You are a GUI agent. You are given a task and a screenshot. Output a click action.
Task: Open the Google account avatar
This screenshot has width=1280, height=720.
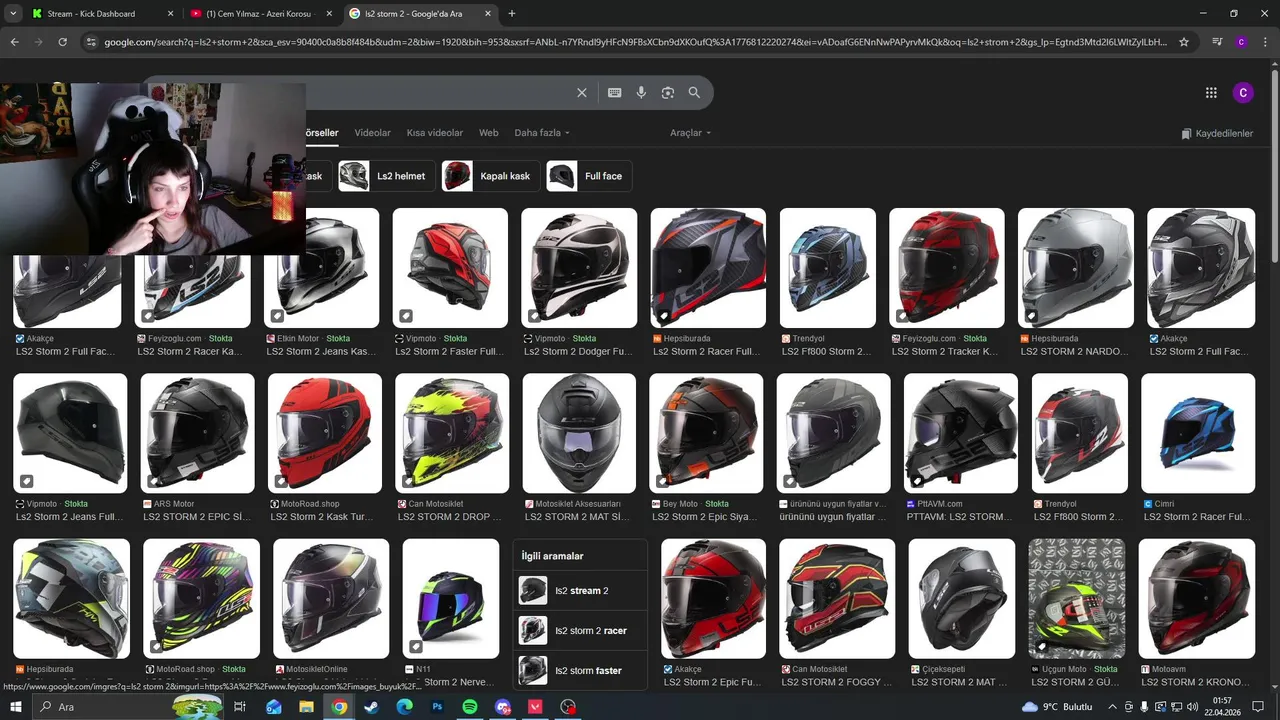1243,93
